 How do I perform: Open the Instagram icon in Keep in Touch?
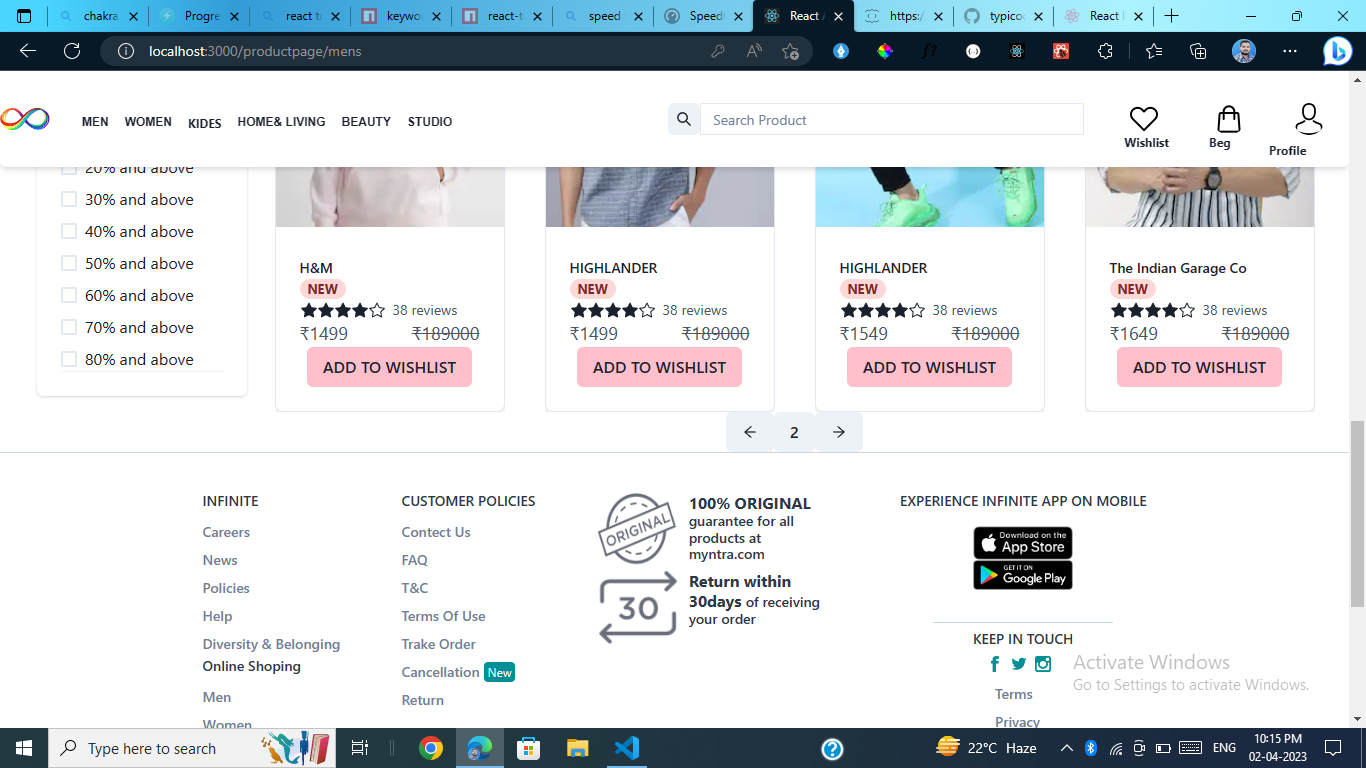1043,664
